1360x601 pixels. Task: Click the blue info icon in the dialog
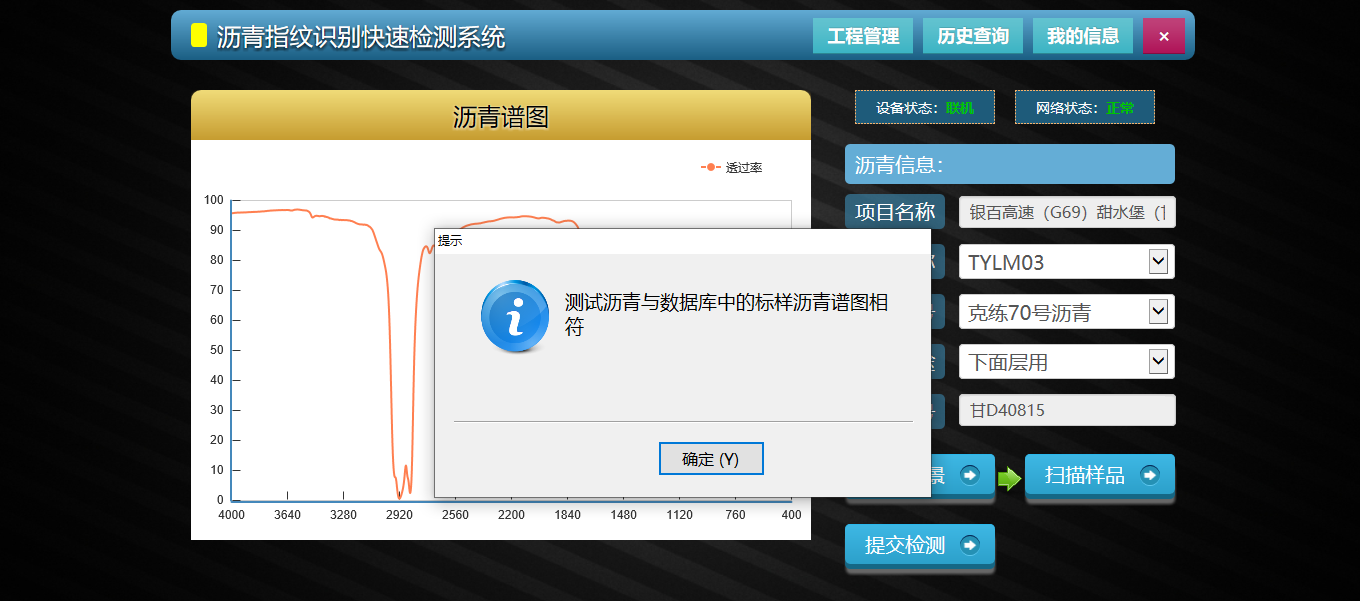point(515,317)
